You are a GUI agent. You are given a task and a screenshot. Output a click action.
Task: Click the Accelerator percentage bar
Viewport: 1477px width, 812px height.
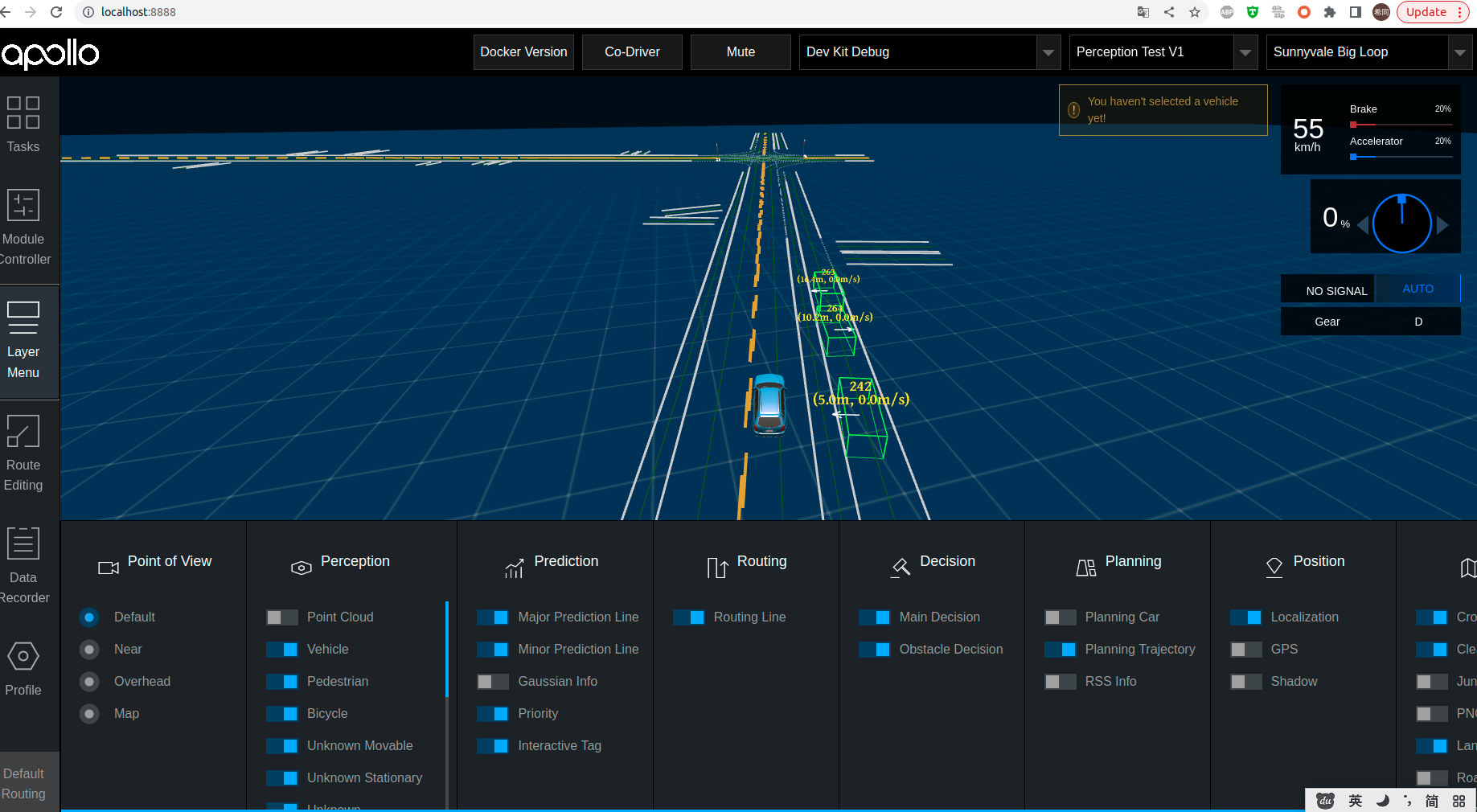click(x=1401, y=157)
